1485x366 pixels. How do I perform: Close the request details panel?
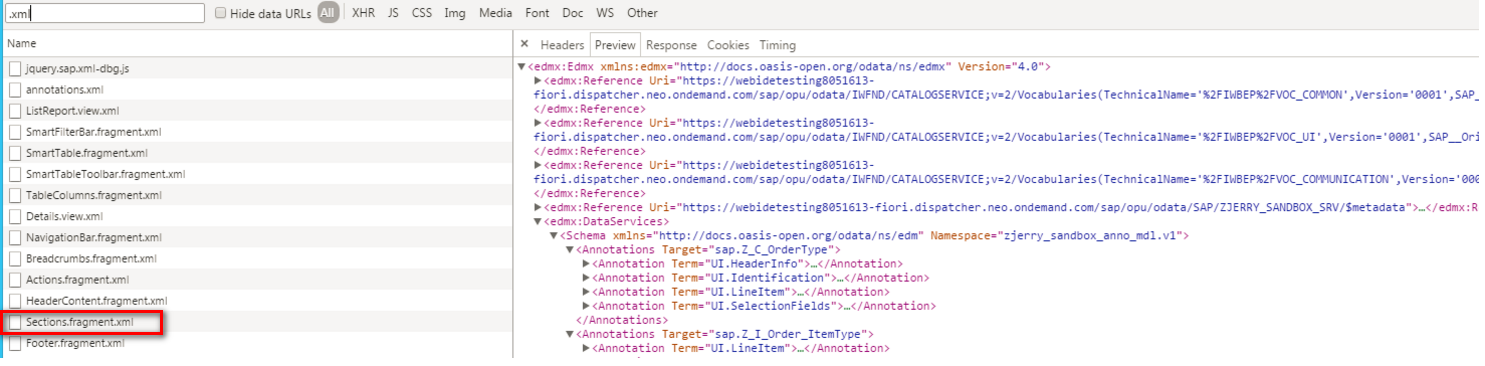(525, 45)
